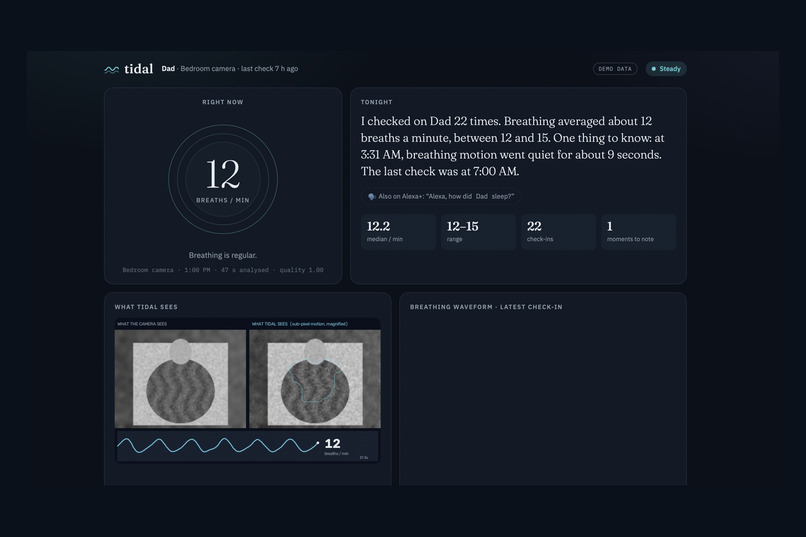Click the WHAT TIDAL SEES heading
This screenshot has width=806, height=537.
pos(146,307)
